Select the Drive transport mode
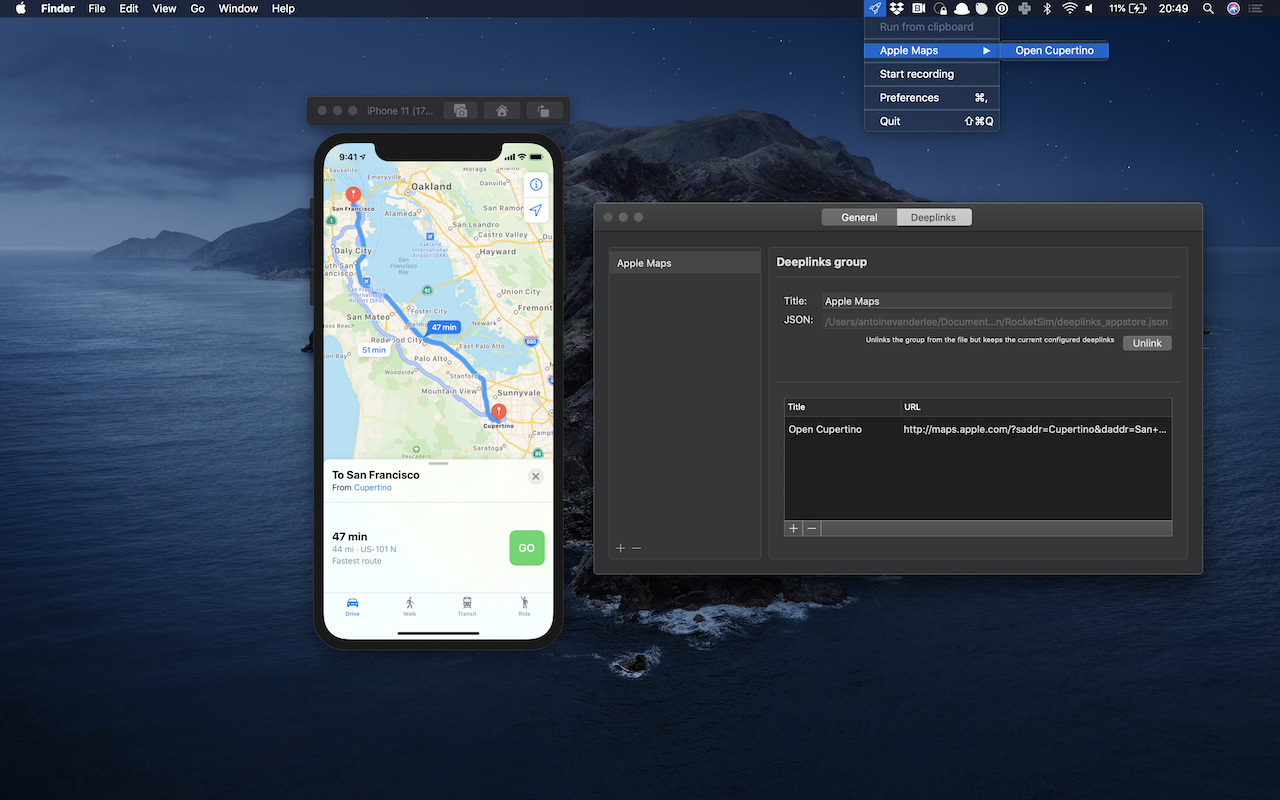Screen dimensions: 1280x800 tap(352, 606)
